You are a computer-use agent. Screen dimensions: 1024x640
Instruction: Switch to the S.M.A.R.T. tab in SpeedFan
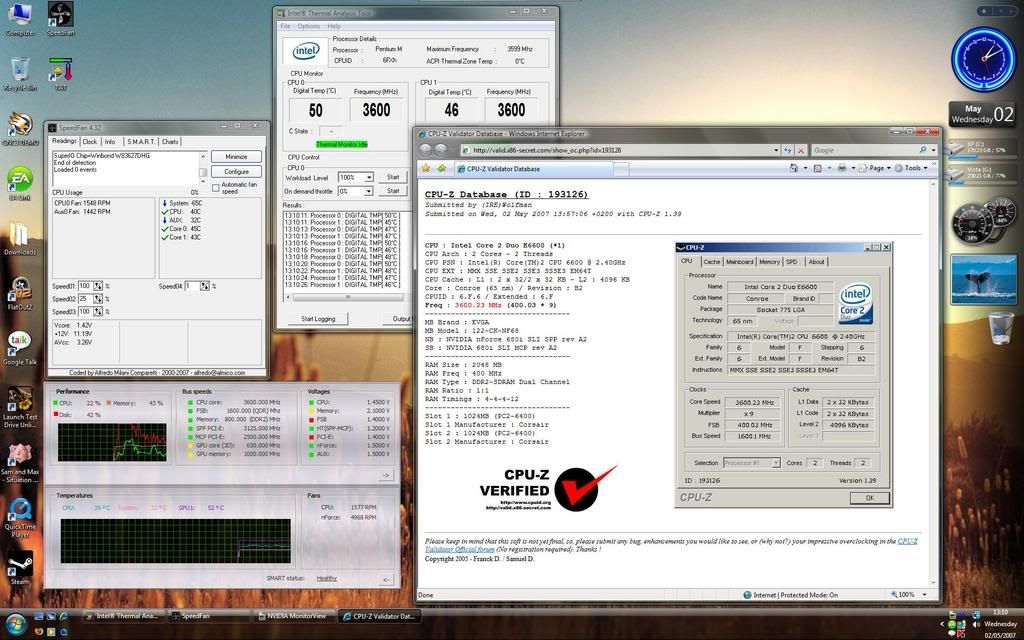pos(141,142)
